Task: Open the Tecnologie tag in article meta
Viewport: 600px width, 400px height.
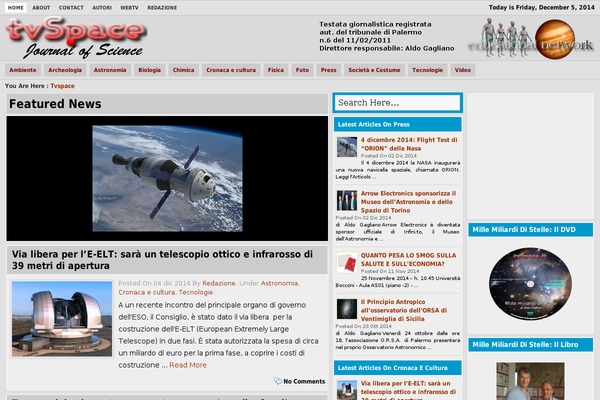Action: point(196,292)
